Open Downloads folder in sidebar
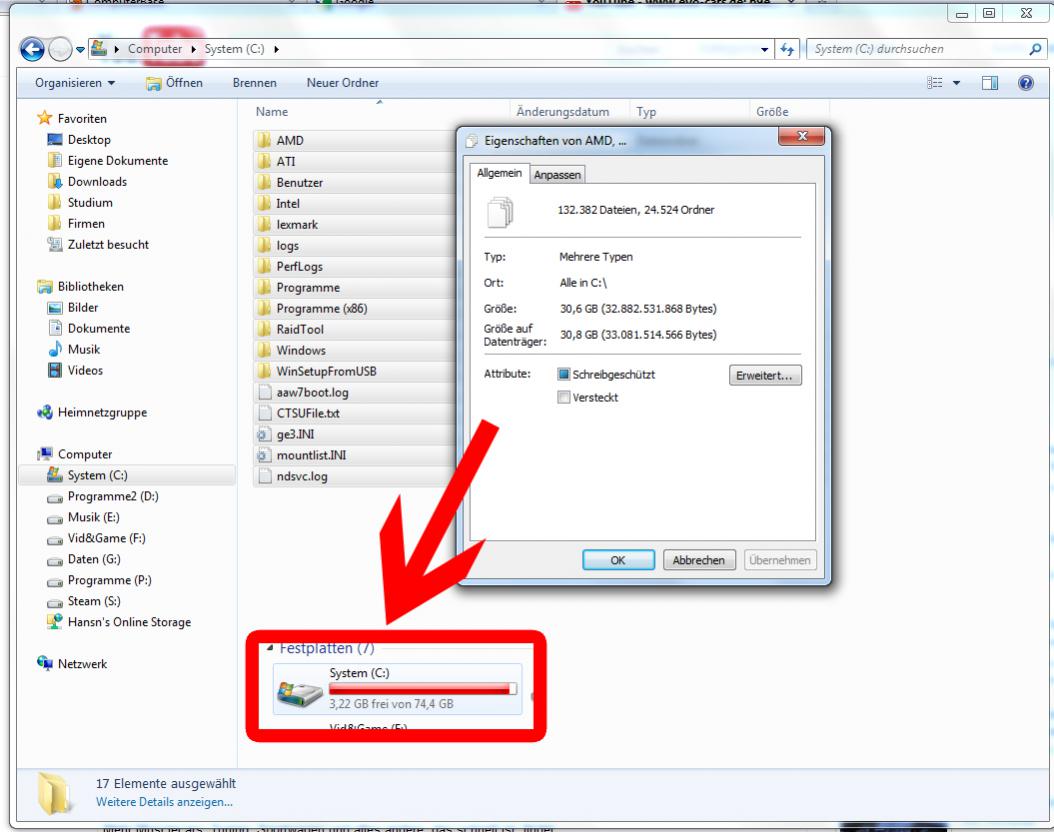Image resolution: width=1054 pixels, height=832 pixels. (x=97, y=181)
